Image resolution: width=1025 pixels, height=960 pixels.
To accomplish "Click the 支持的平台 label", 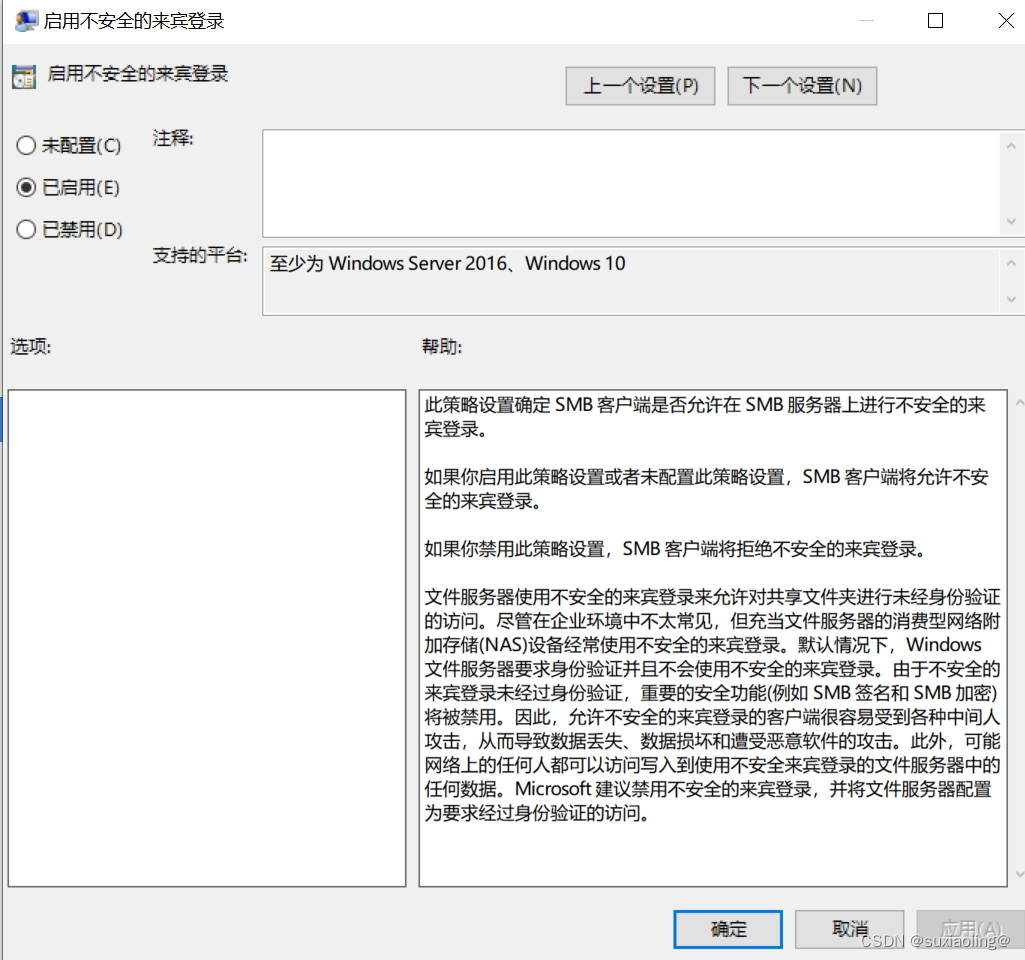I will pos(200,256).
